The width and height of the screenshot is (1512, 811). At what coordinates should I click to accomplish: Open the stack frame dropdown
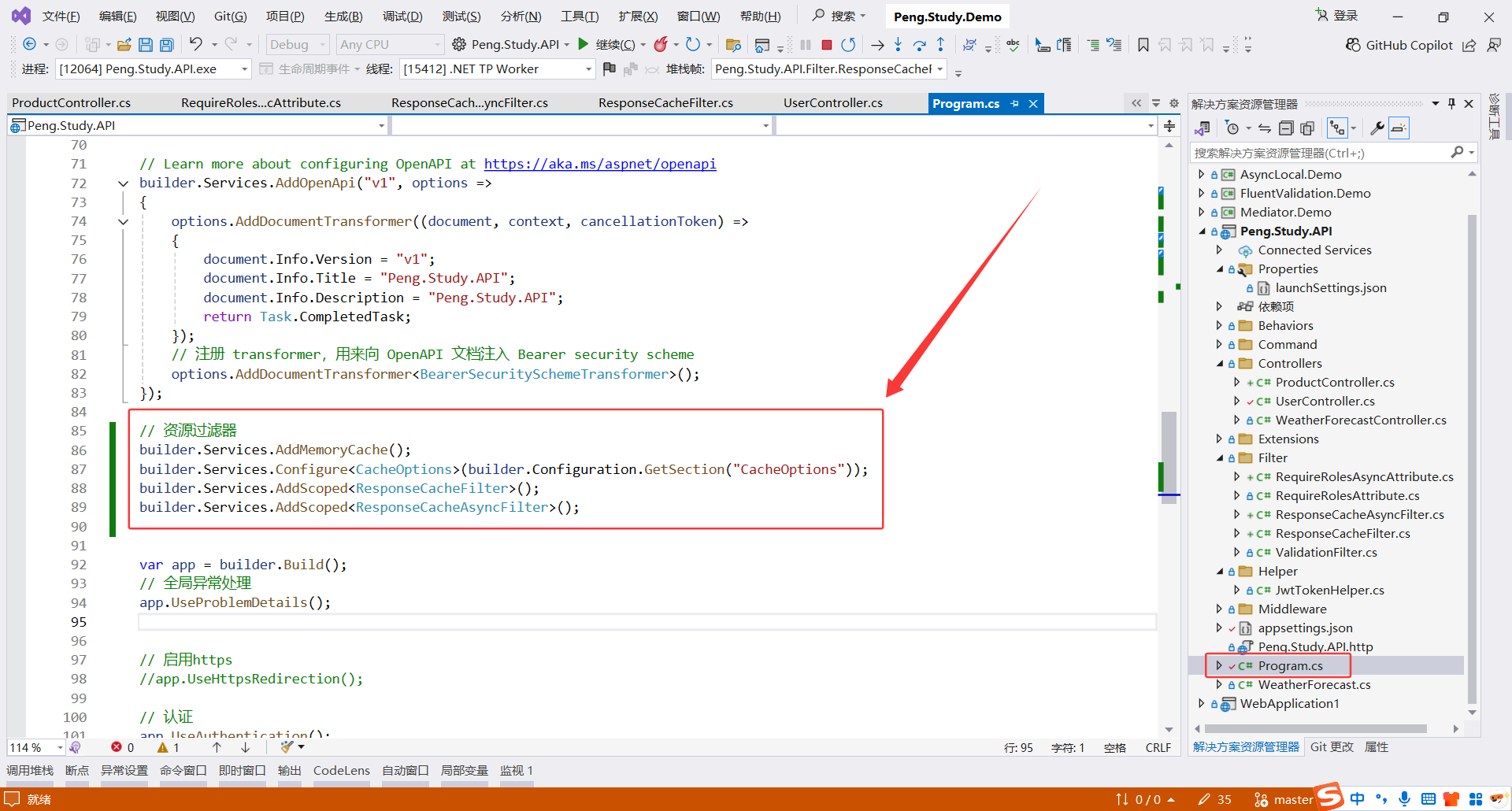coord(829,69)
